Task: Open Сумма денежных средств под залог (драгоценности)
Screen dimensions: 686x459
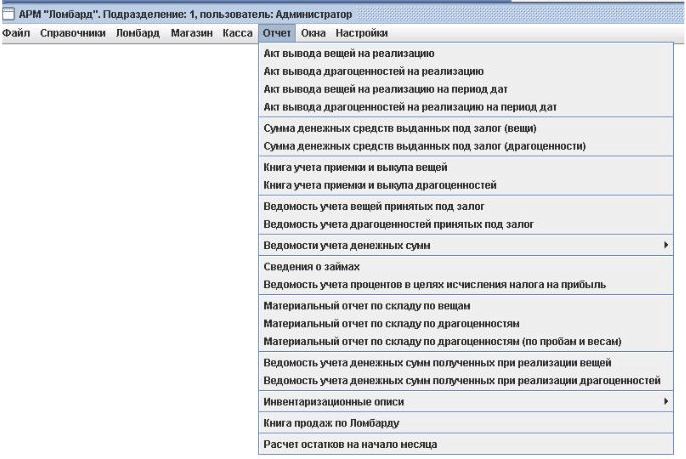Action: click(x=466, y=146)
